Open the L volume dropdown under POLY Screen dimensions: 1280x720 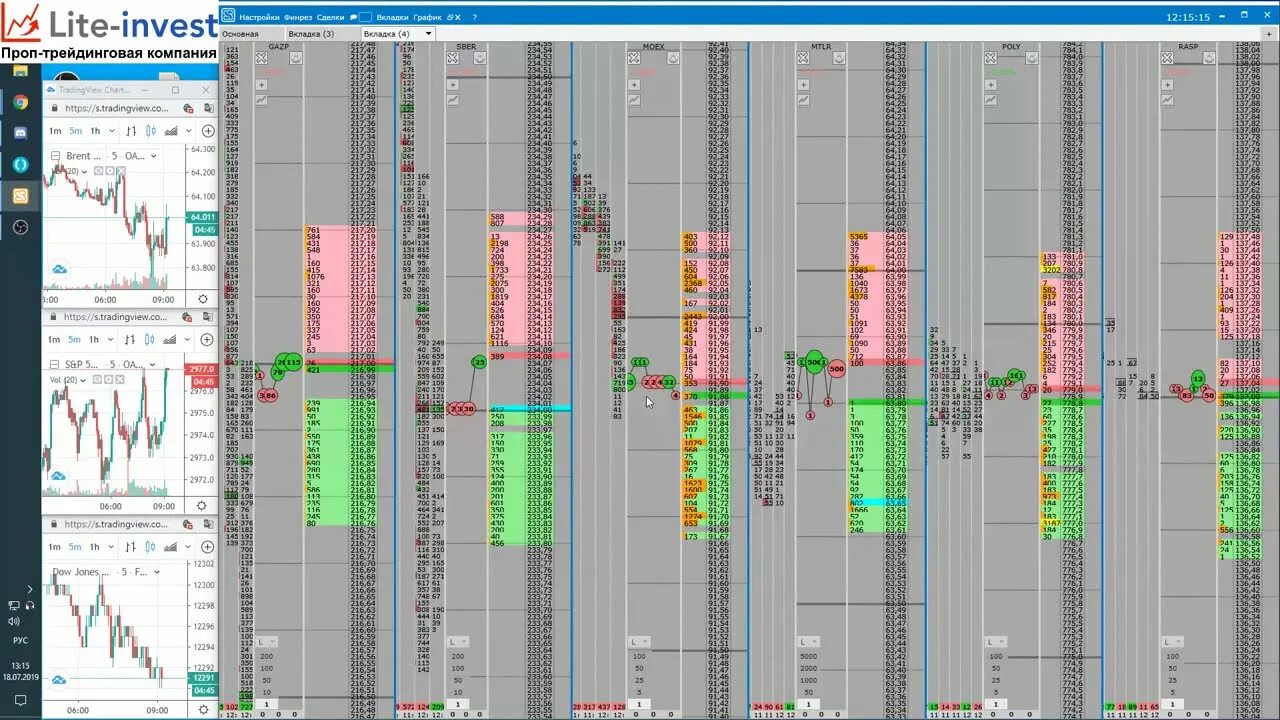pos(996,641)
